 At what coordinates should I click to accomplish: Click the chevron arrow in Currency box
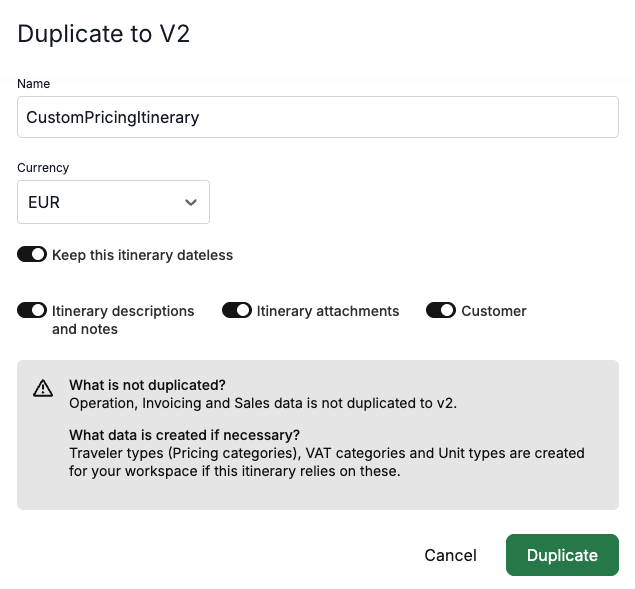[x=191, y=202]
